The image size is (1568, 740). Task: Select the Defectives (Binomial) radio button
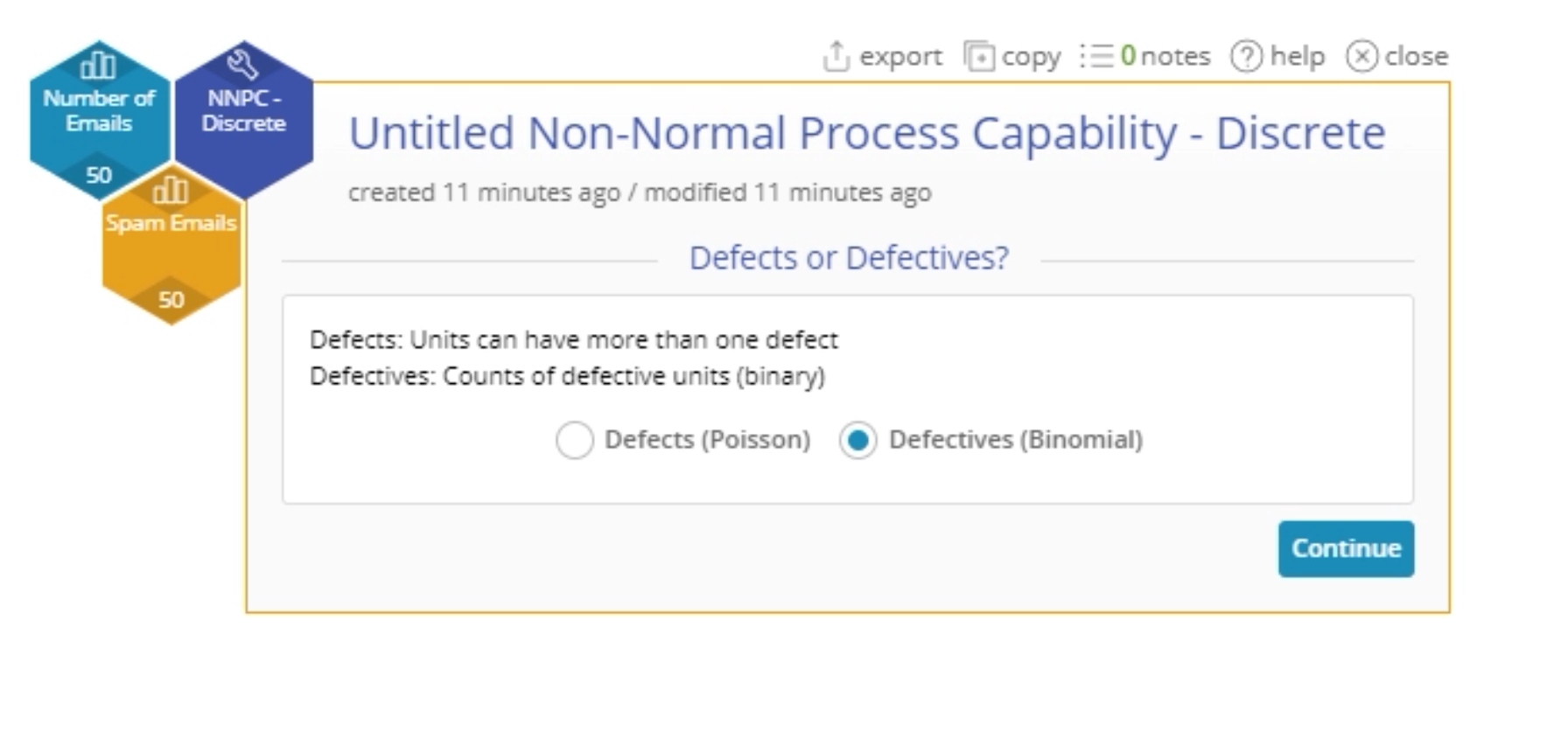(858, 440)
